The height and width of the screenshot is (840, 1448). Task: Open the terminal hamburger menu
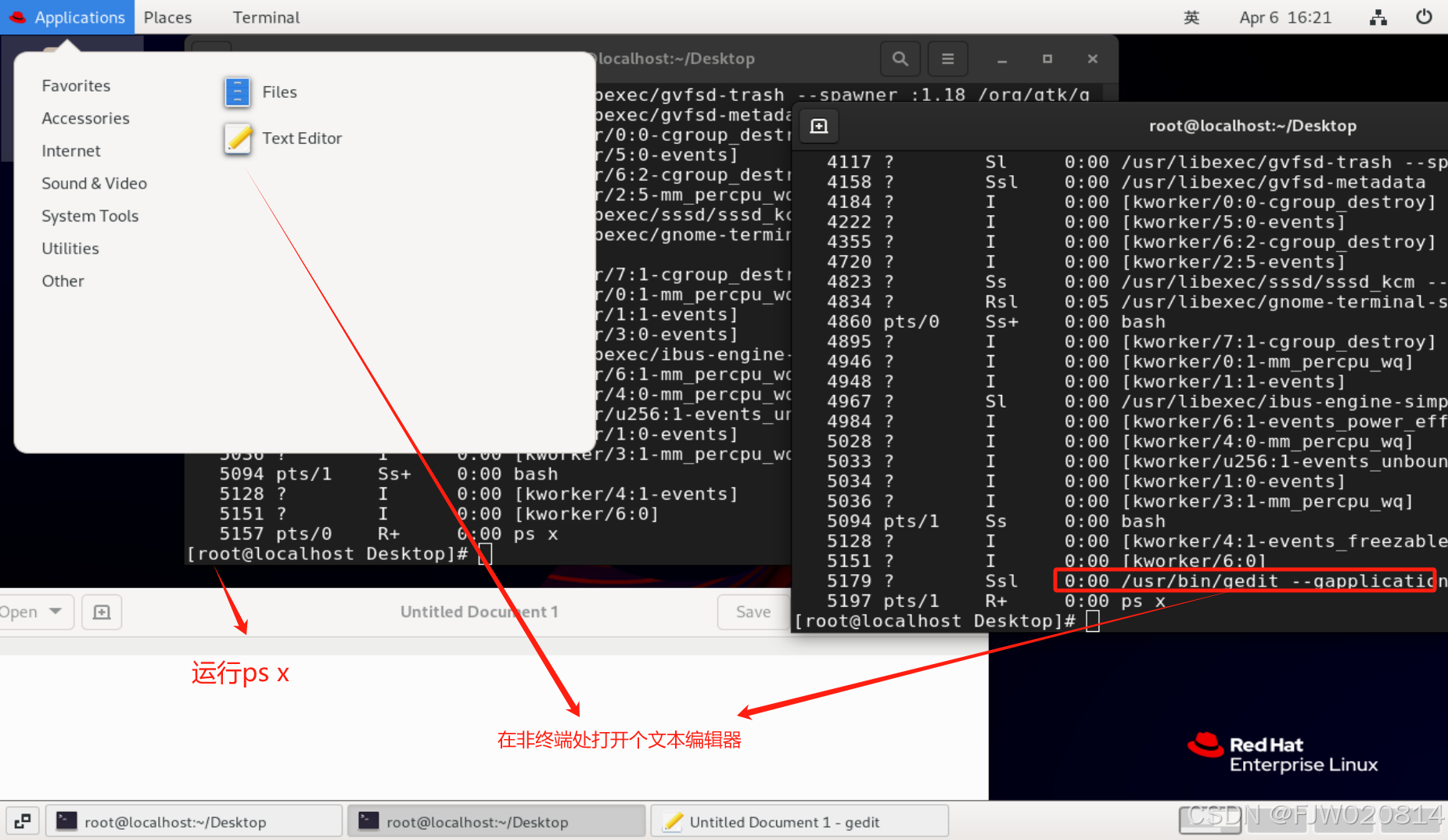[947, 59]
